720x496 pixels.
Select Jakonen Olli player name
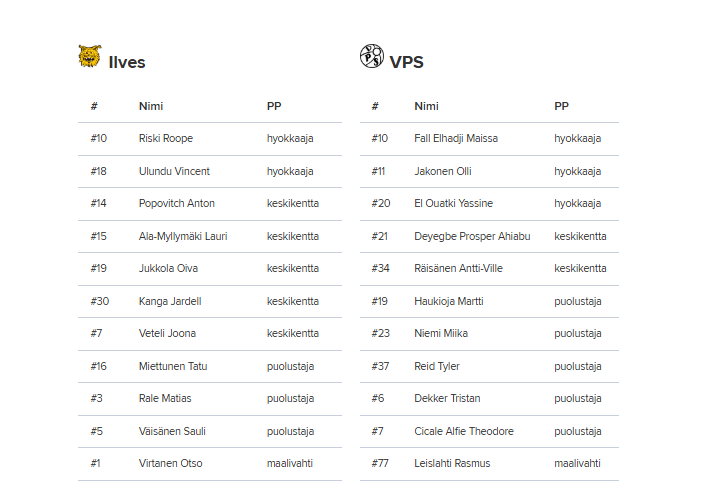tap(442, 171)
